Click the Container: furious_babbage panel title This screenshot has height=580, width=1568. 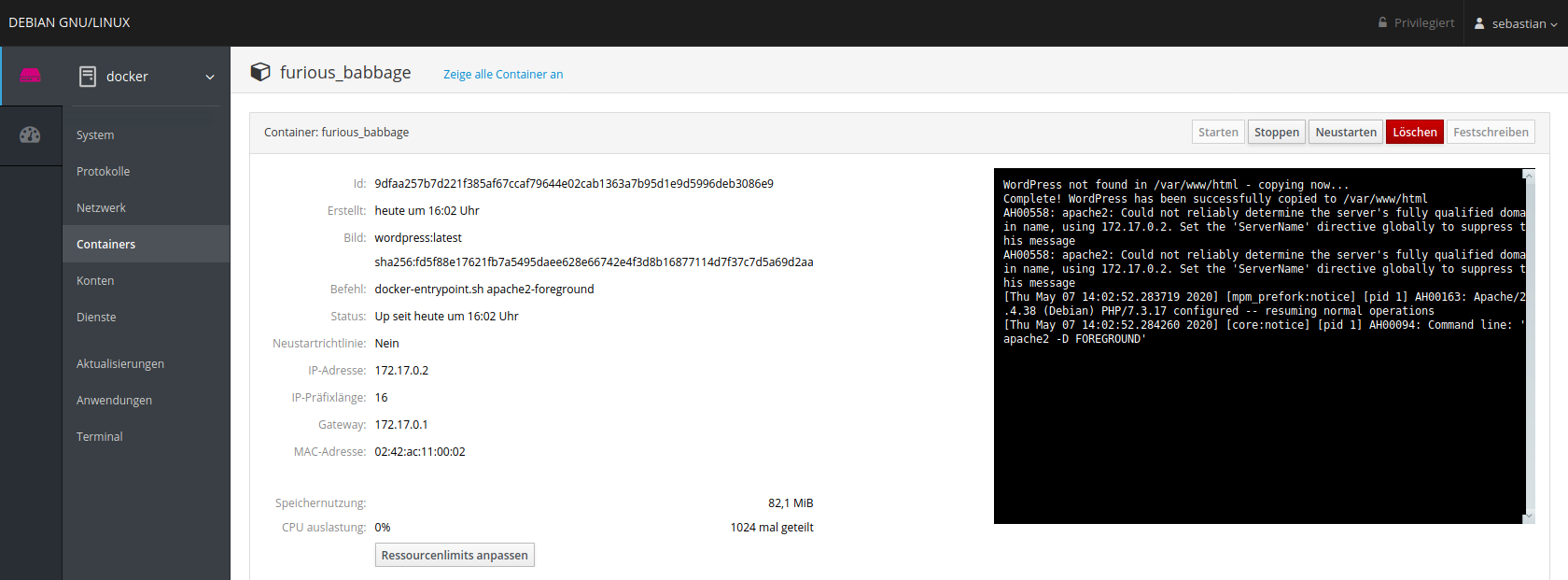(336, 132)
